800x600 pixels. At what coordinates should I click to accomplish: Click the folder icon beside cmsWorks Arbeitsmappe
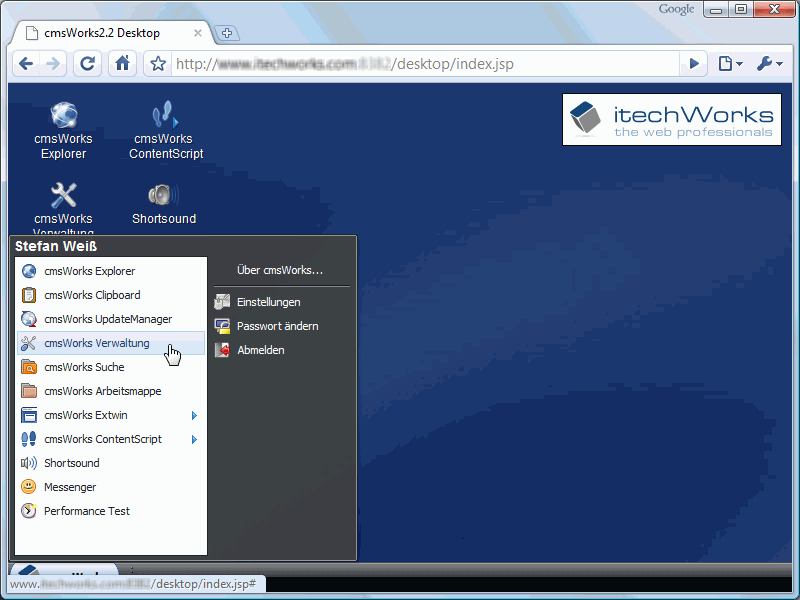click(x=29, y=391)
